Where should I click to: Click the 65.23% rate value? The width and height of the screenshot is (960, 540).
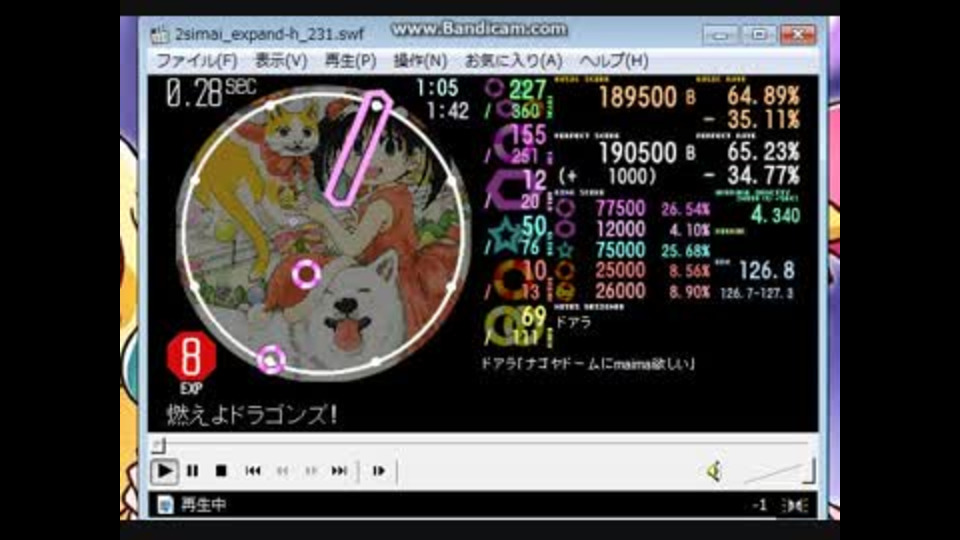763,152
